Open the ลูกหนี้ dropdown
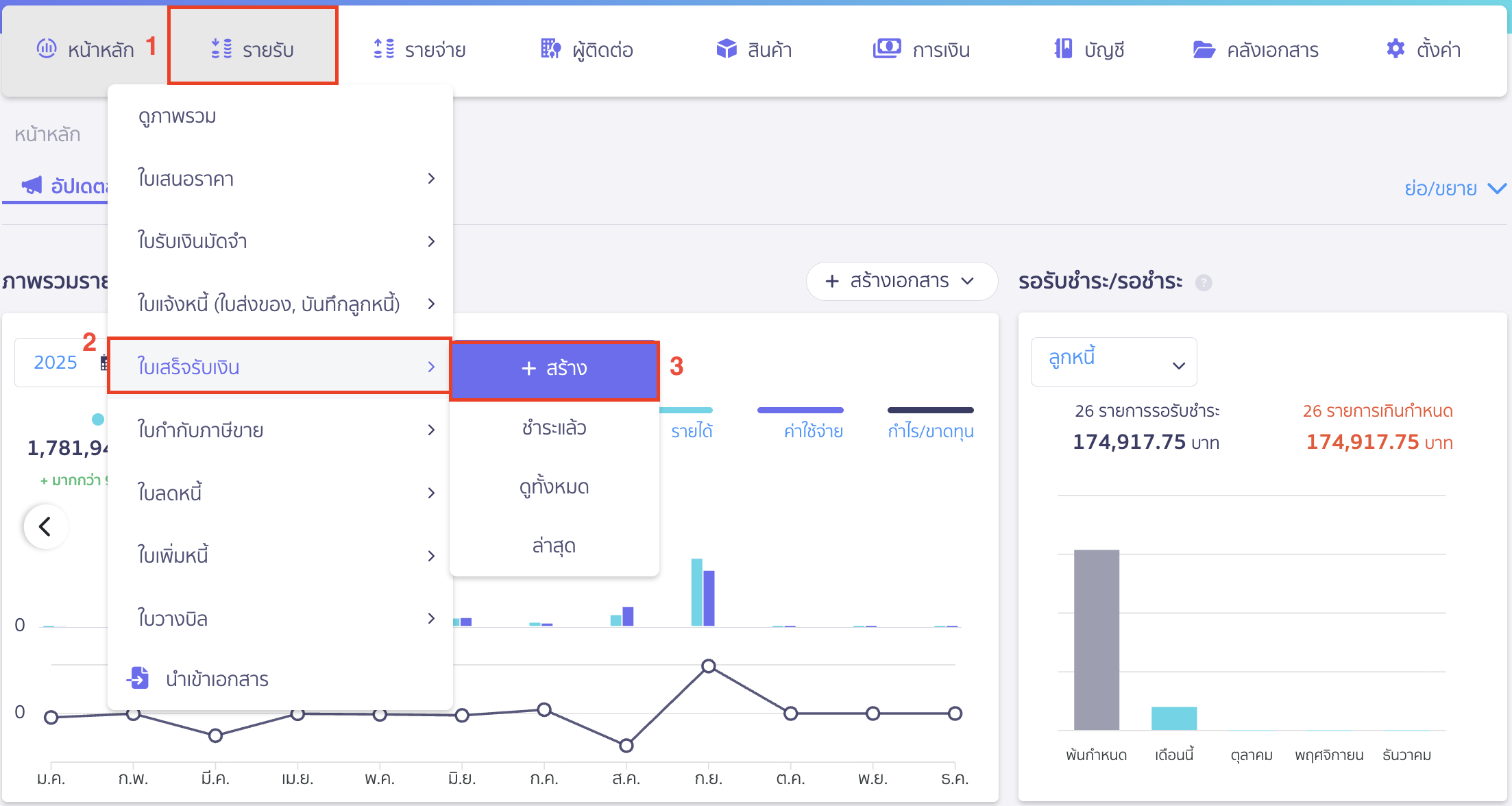 tap(1113, 361)
